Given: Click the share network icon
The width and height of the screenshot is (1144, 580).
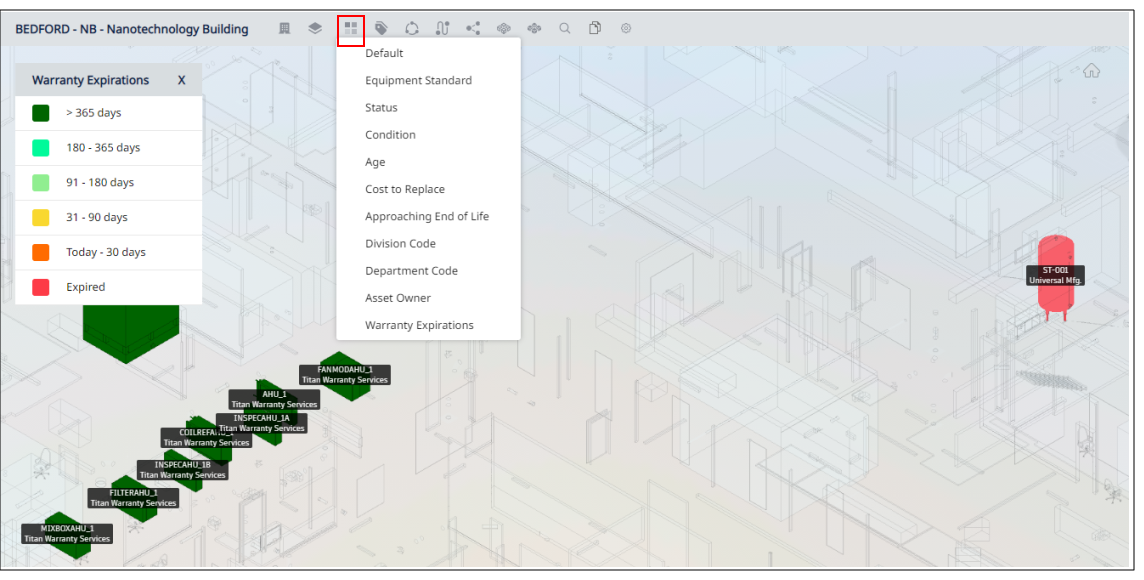Looking at the screenshot, I should coord(473,28).
